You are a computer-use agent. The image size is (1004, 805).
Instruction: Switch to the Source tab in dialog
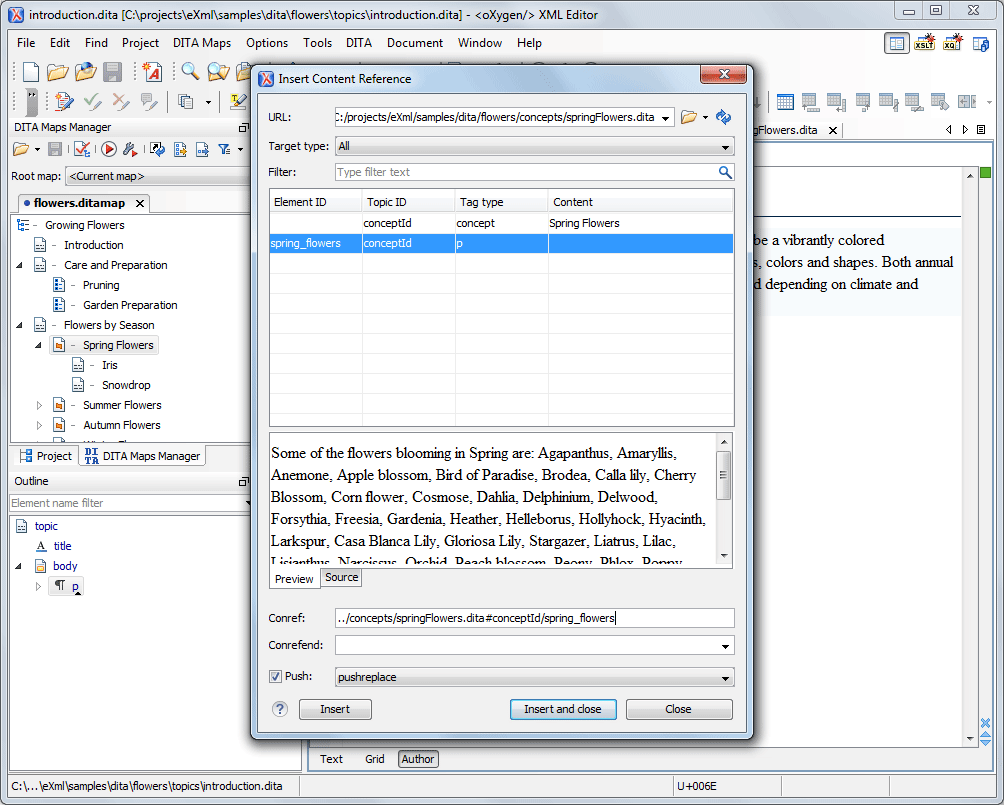coord(341,577)
